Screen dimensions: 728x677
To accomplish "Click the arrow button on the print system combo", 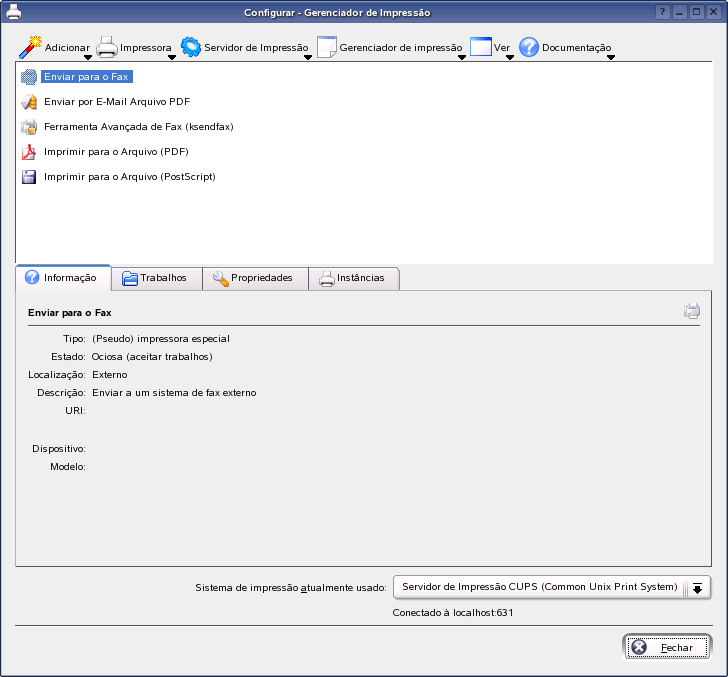I will point(697,588).
